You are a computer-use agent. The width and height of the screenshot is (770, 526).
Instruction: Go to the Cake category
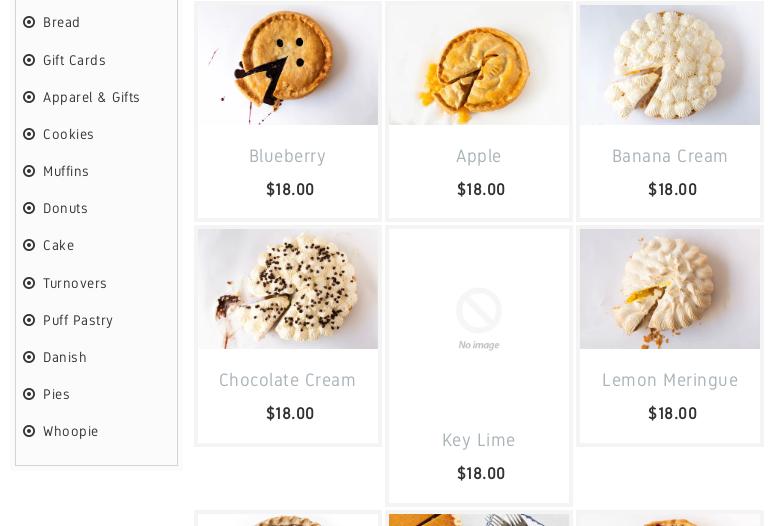(x=58, y=246)
